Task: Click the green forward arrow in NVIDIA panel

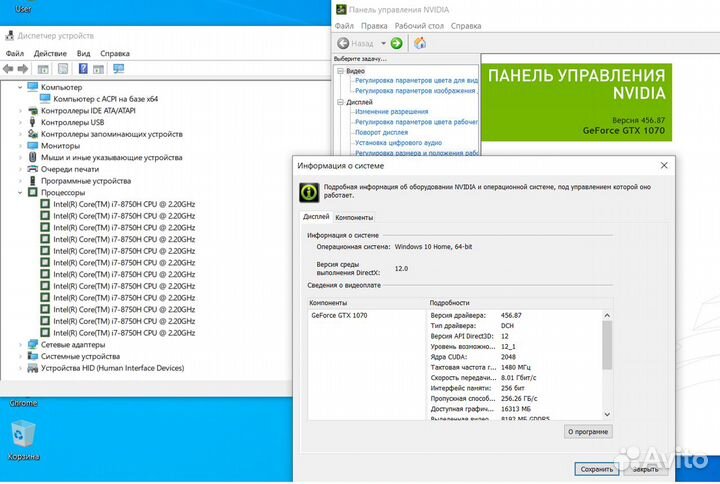Action: pyautogui.click(x=396, y=43)
